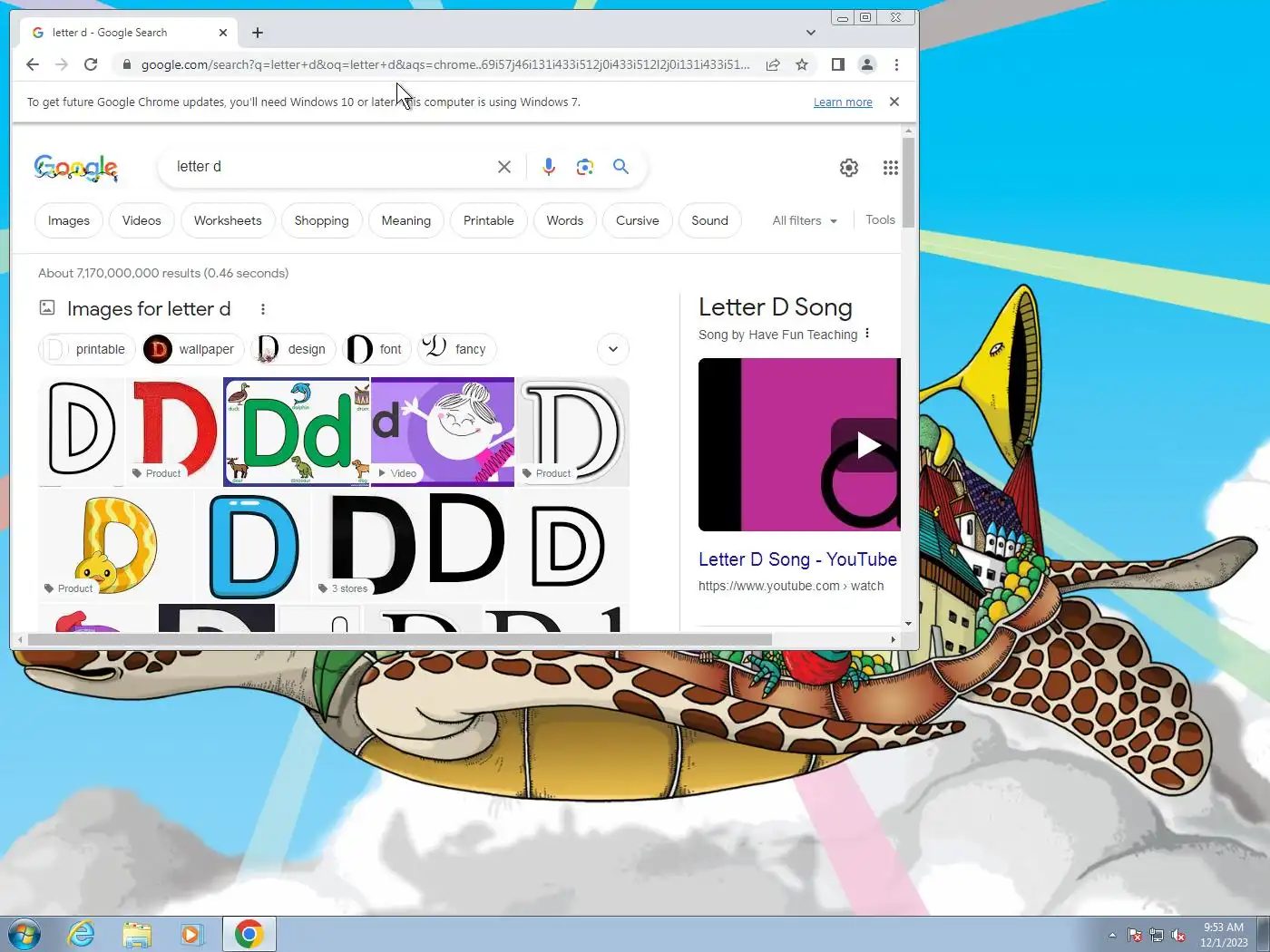Dismiss the Chrome update notification bar
Viewport: 1270px width, 952px height.
click(894, 102)
